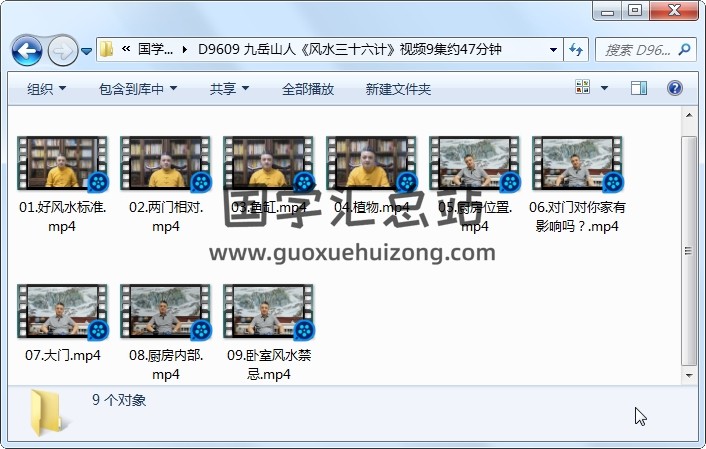Minimize the explorer window
The image size is (706, 449).
(x=607, y=10)
